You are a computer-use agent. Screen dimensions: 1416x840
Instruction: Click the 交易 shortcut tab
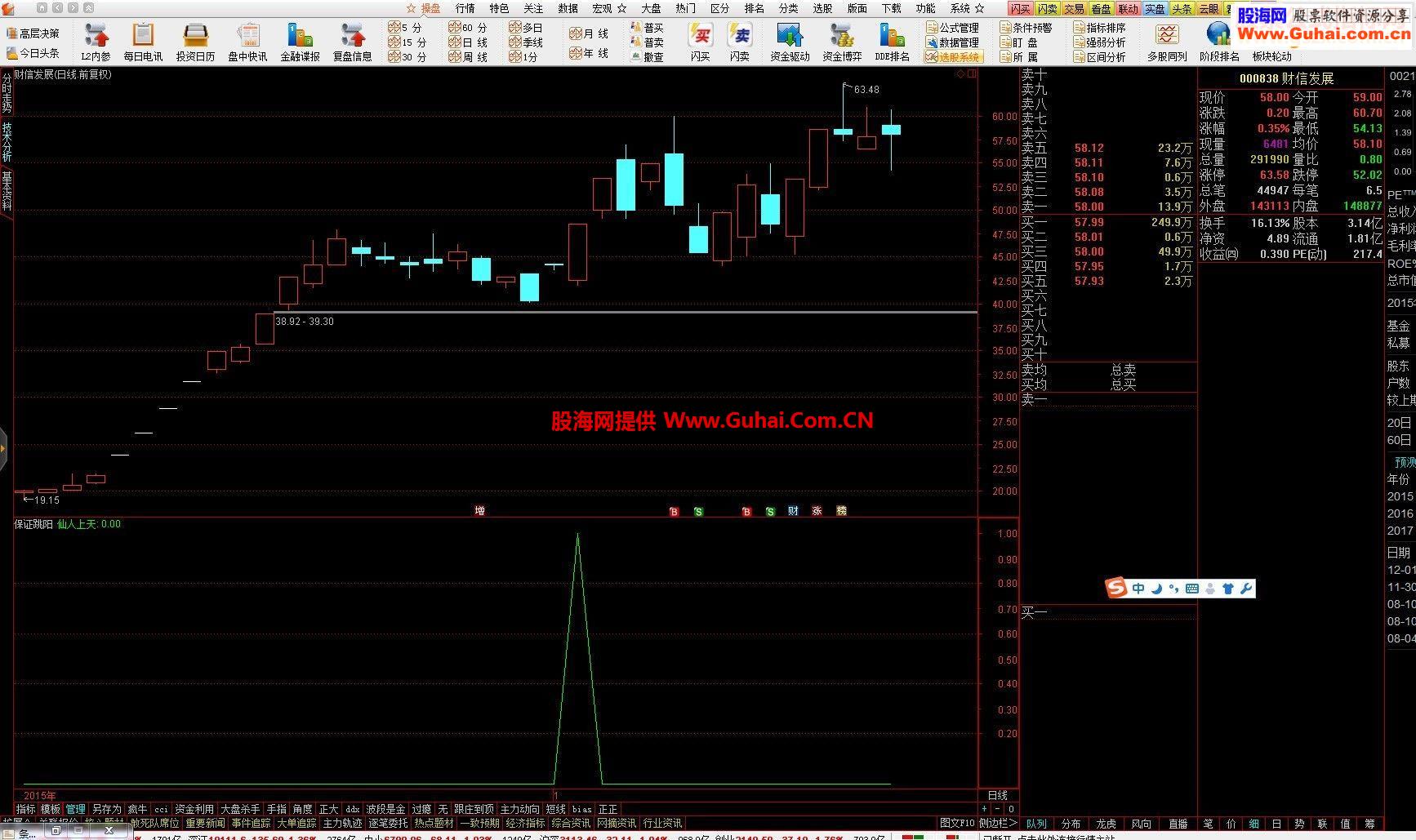click(x=1074, y=9)
